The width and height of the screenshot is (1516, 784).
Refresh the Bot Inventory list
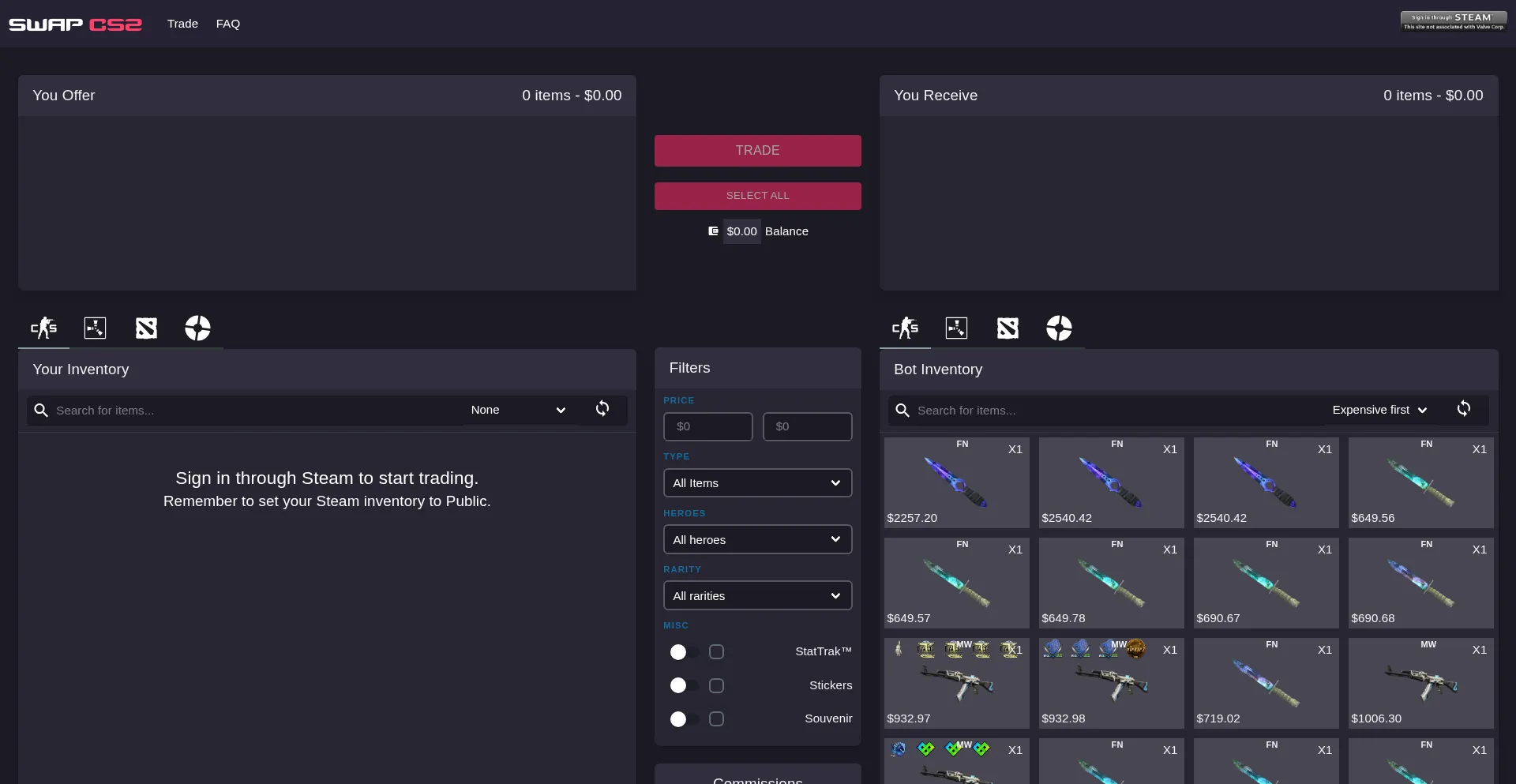tap(1464, 409)
